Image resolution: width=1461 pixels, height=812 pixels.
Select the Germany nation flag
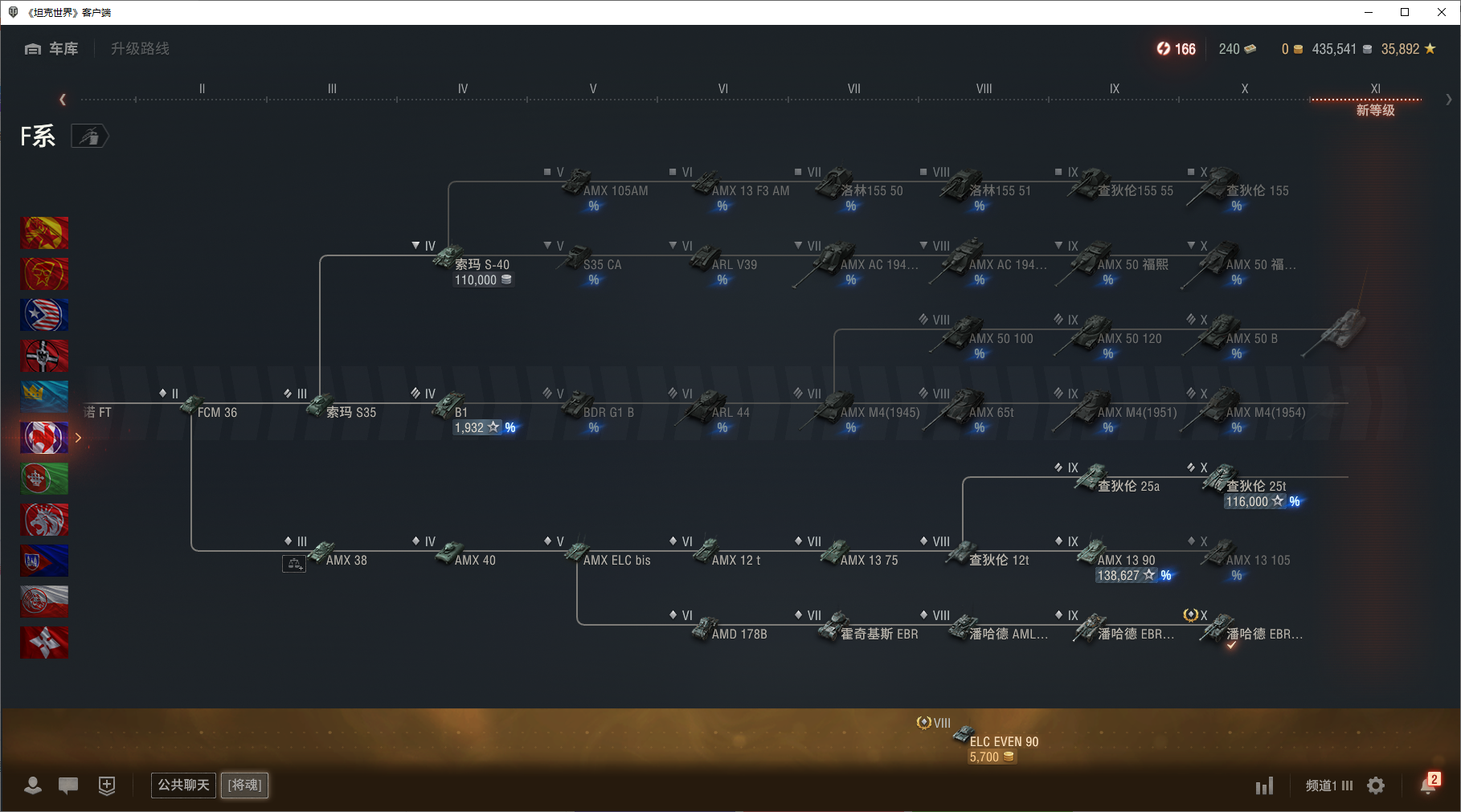[44, 356]
